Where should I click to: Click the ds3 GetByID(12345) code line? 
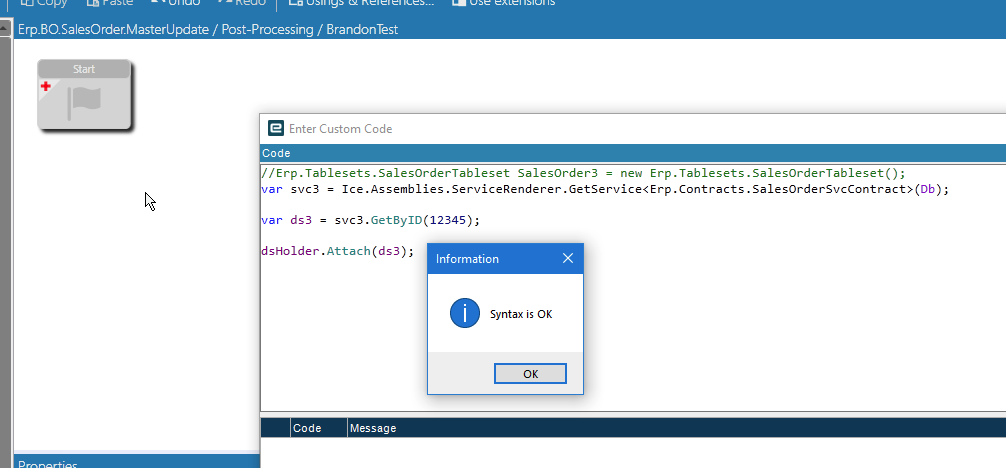(370, 220)
